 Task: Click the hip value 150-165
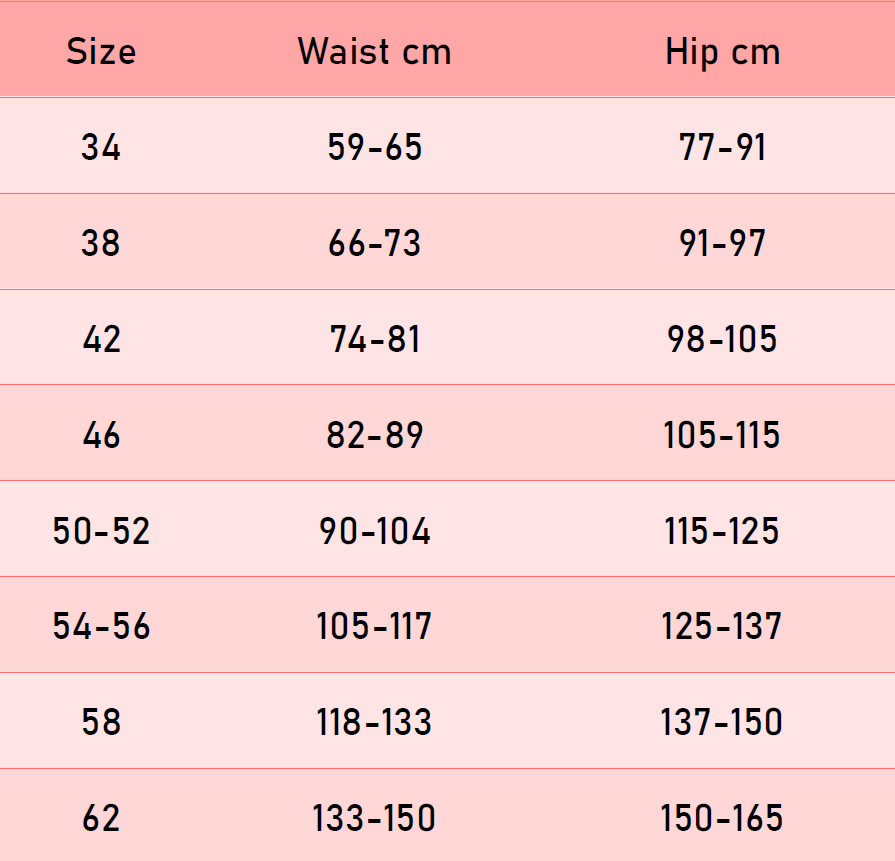pyautogui.click(x=722, y=818)
